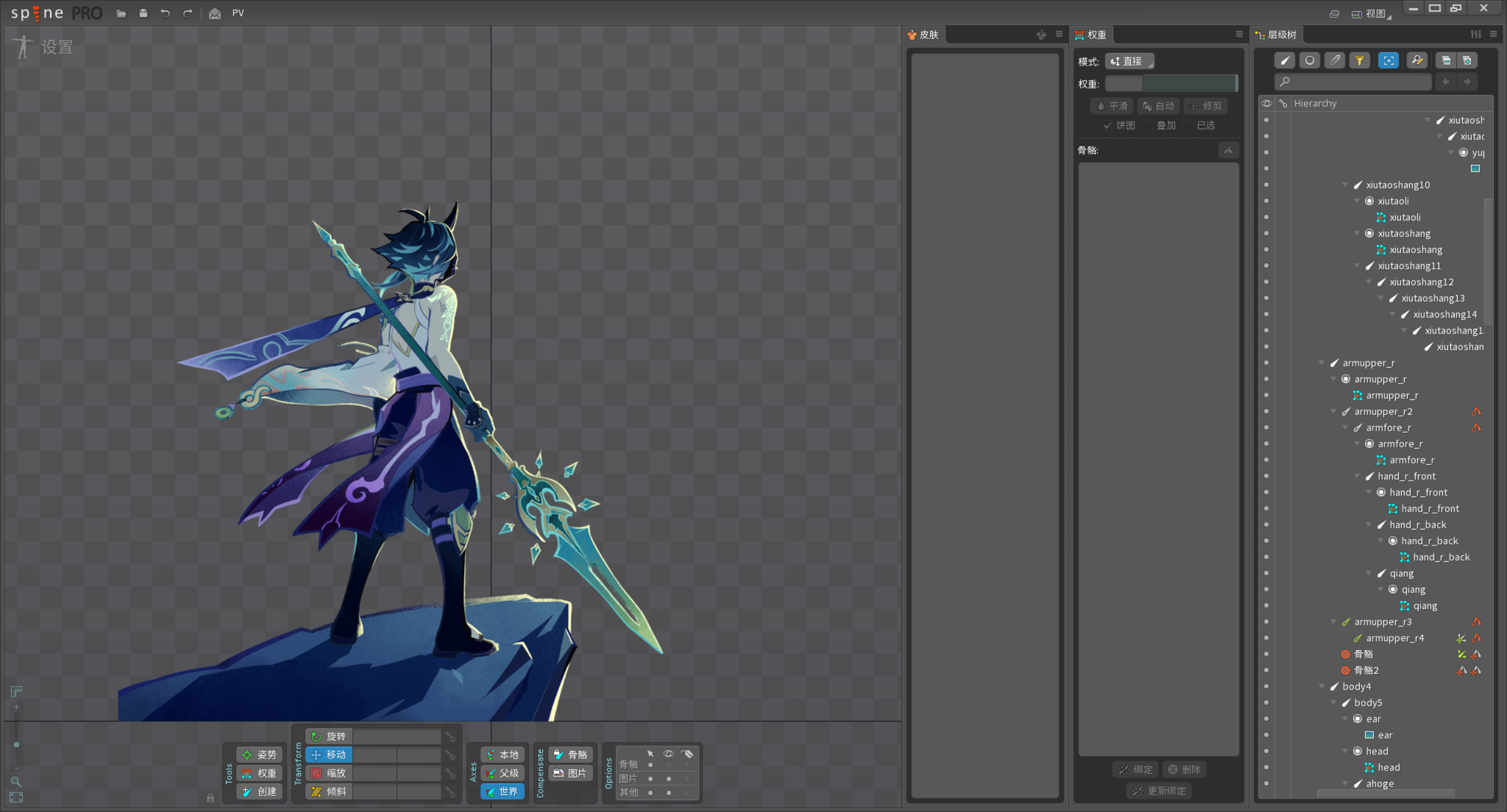Collapse xiutaoshang10 tree node
Viewport: 1507px width, 812px height.
(1345, 185)
